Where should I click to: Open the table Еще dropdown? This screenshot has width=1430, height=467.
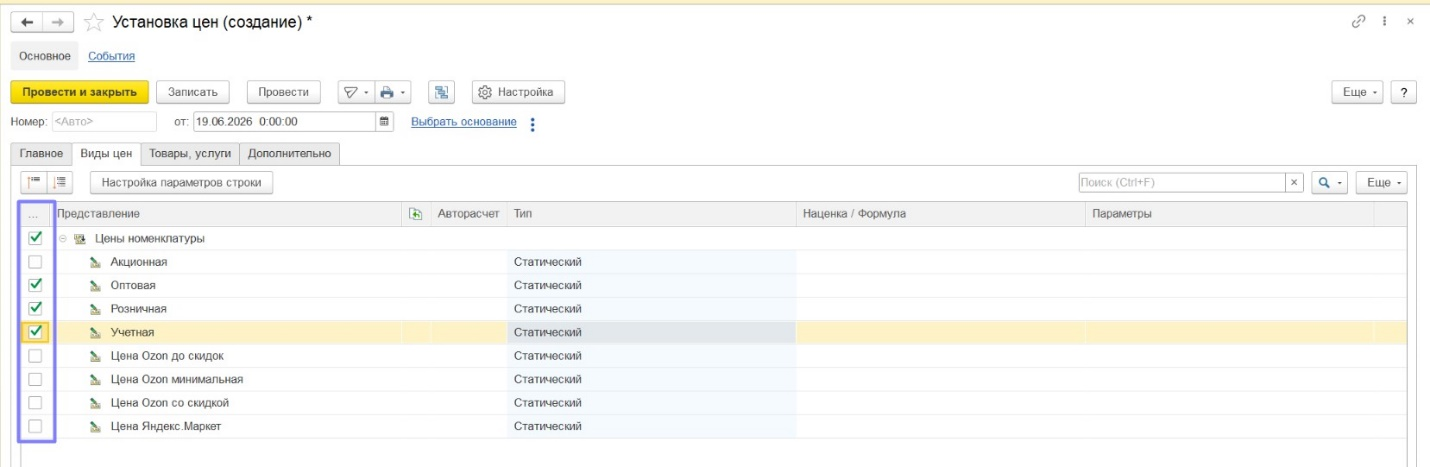pos(1382,183)
